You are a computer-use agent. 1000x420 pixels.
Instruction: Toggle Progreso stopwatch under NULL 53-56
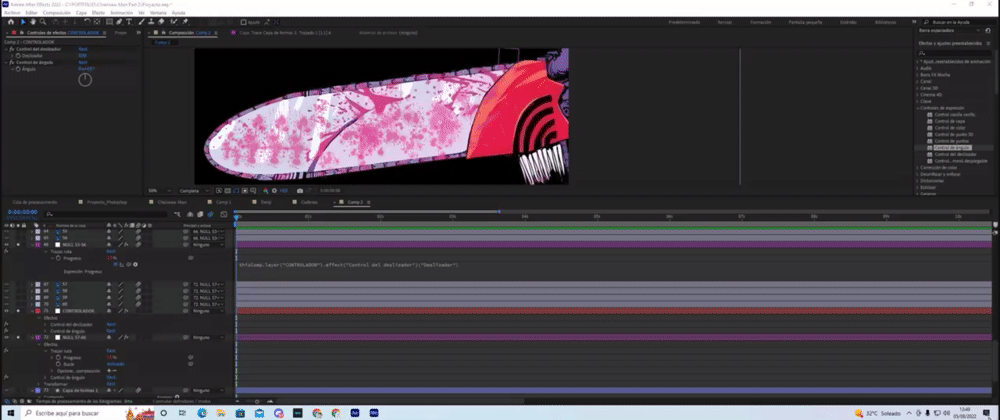[58, 258]
